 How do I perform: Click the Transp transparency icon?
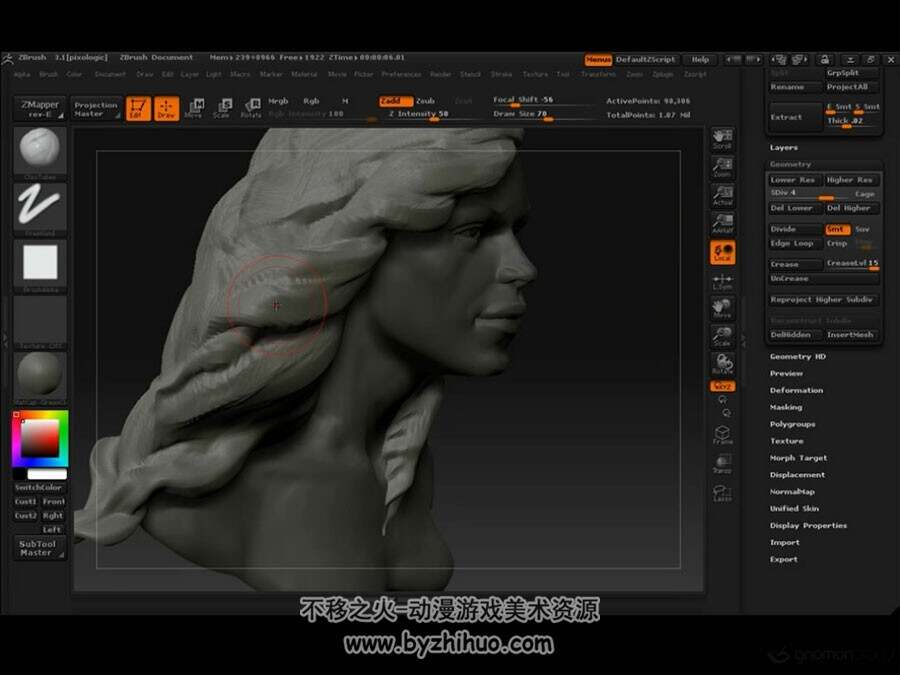[x=723, y=463]
